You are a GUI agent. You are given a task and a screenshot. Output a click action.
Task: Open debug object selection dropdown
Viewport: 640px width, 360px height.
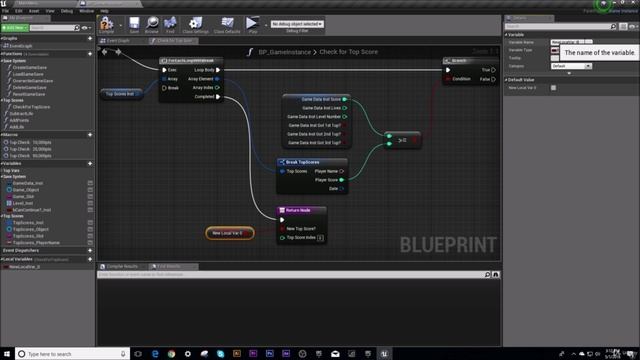click(x=297, y=24)
